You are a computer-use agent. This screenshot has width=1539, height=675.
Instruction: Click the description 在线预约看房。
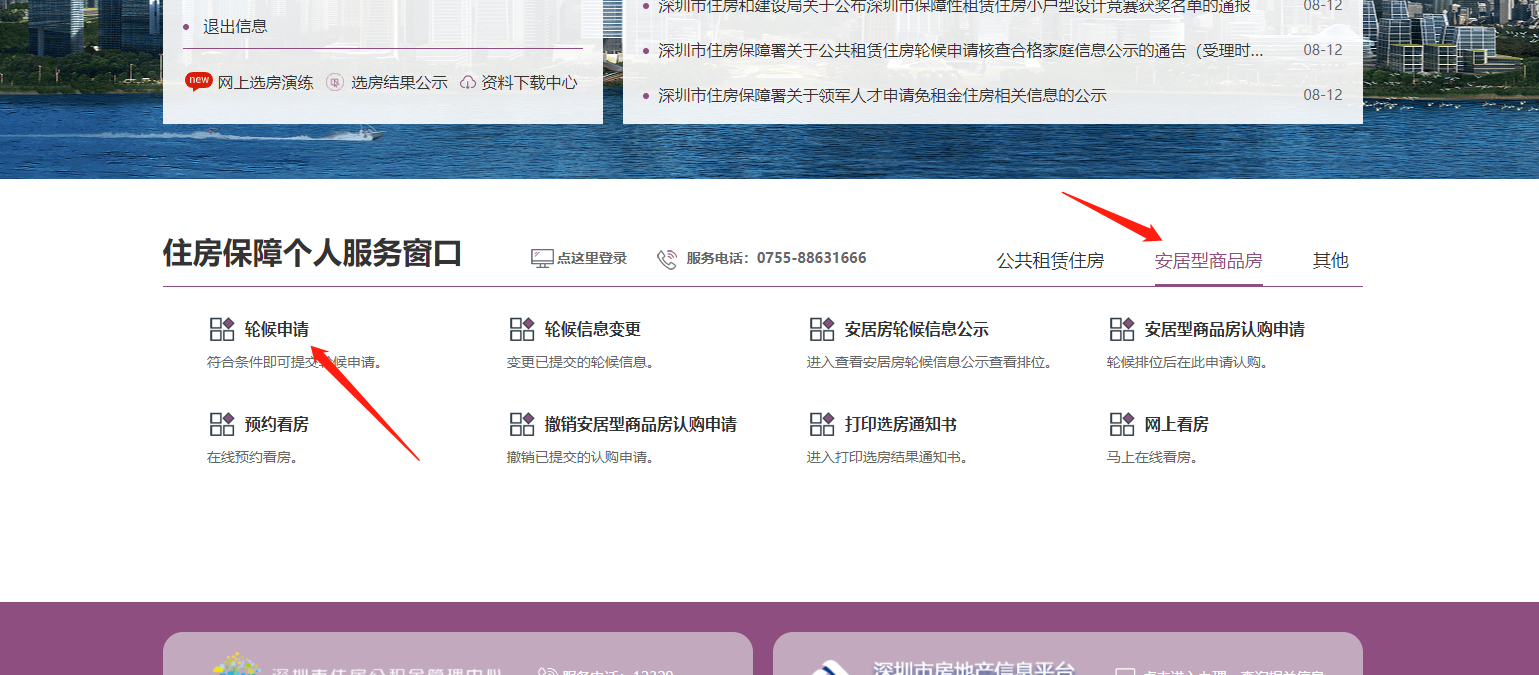click(253, 457)
